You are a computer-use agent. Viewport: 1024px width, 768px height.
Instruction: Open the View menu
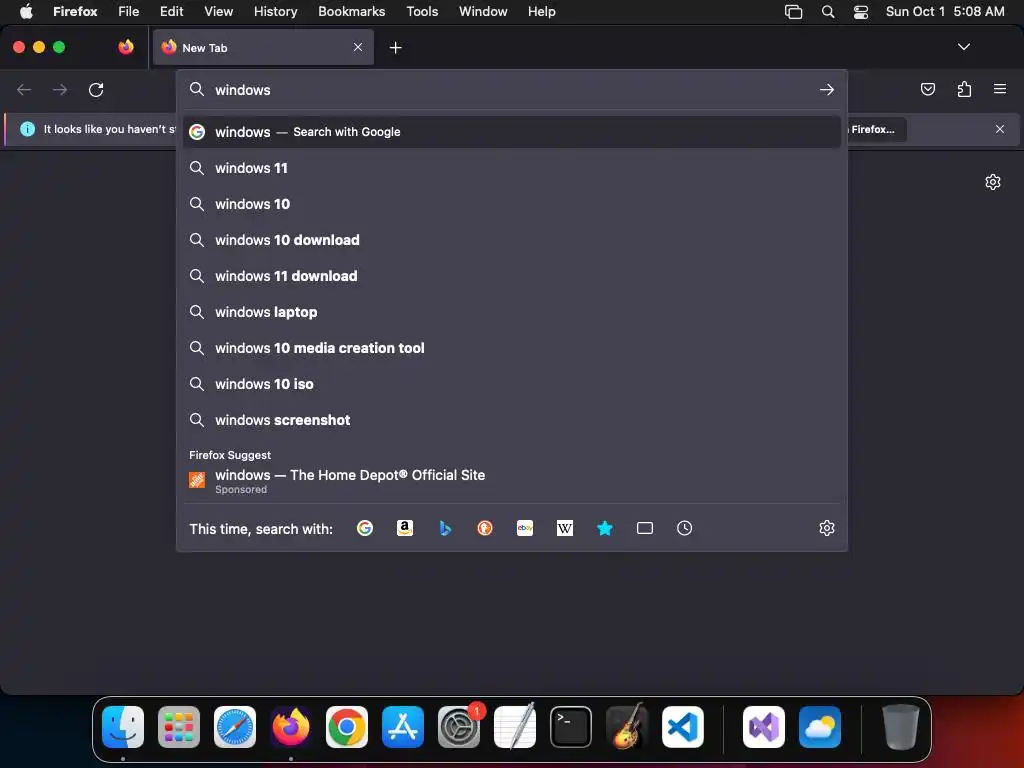[218, 11]
